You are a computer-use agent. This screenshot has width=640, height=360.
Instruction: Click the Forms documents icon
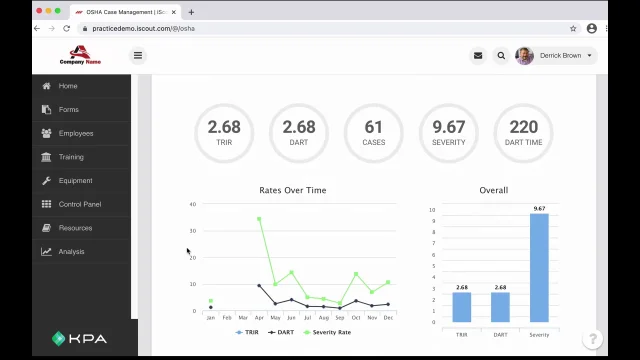(x=47, y=109)
